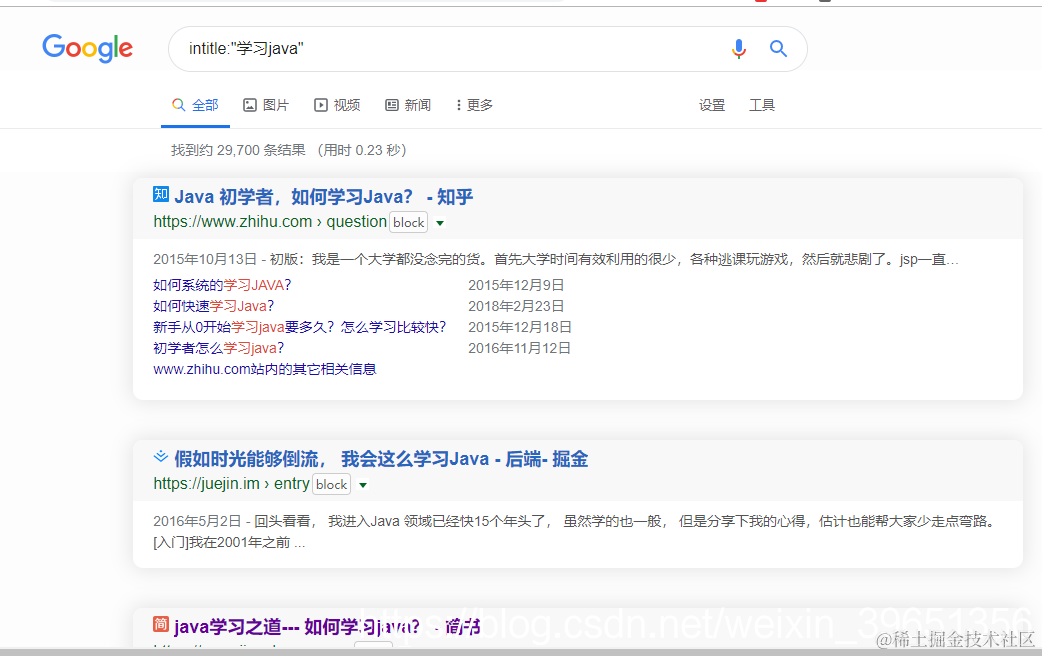Click the play icon on the 视频 tab
This screenshot has width=1042, height=656.
click(x=319, y=104)
